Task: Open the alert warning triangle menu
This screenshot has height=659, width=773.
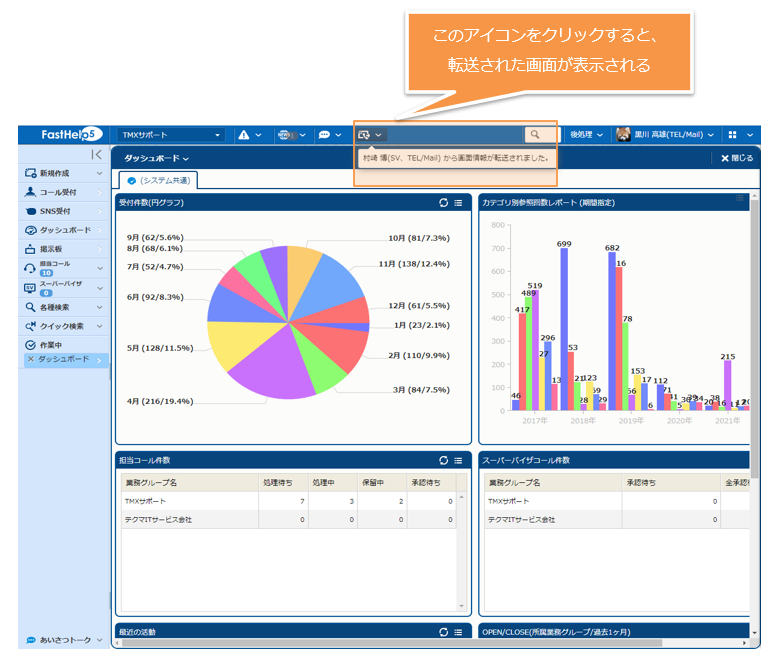Action: pos(244,134)
